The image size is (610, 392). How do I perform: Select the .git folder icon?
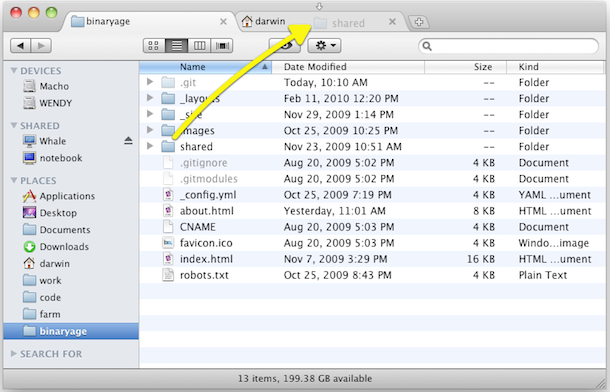pyautogui.click(x=168, y=82)
